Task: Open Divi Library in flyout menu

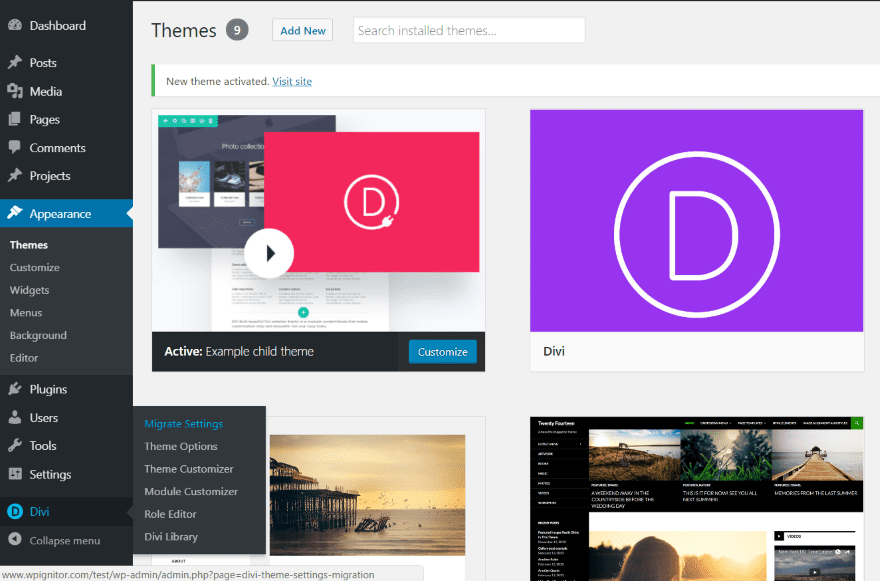Action: point(171,537)
